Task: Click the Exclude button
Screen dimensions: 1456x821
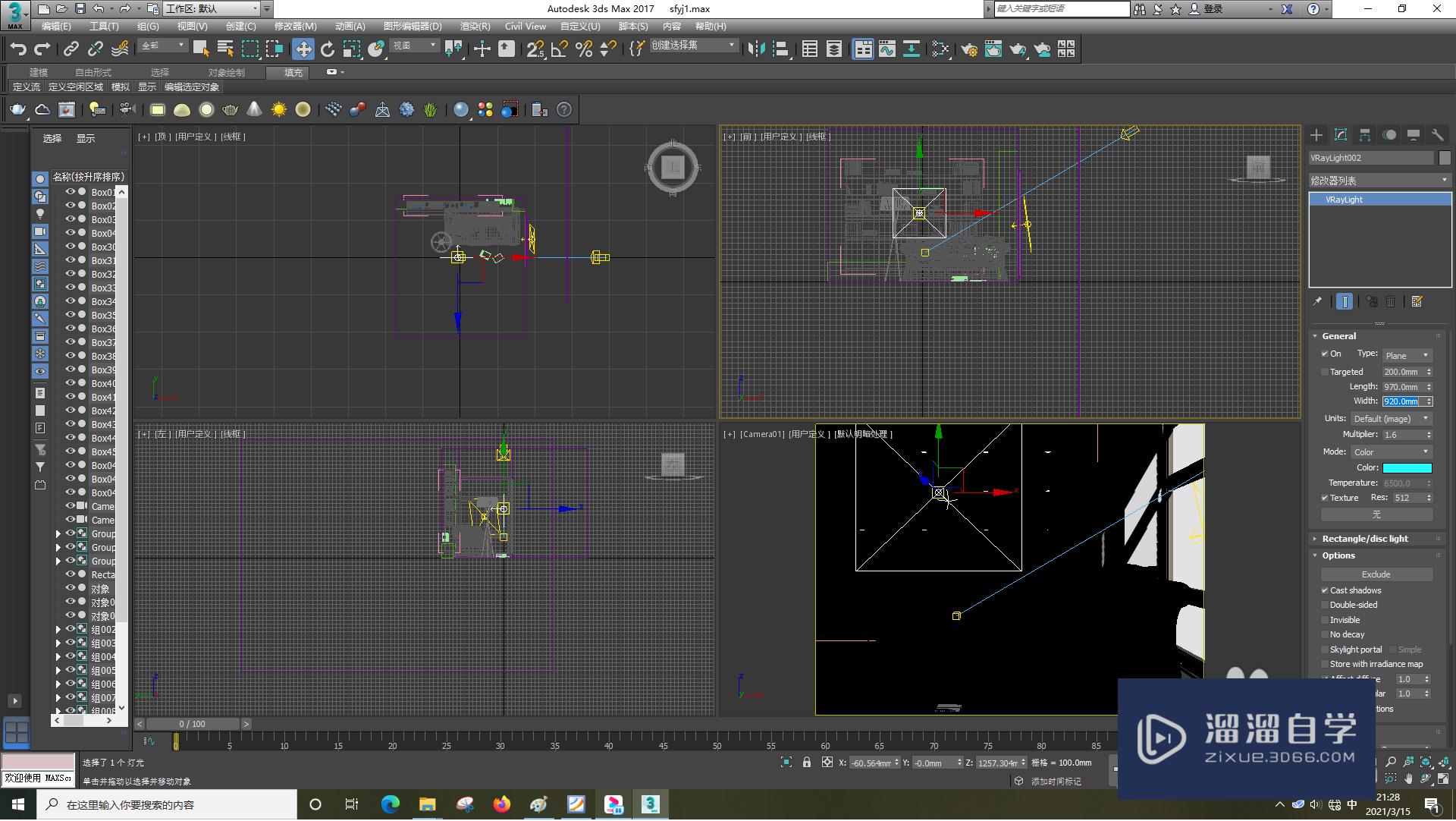Action: point(1376,574)
